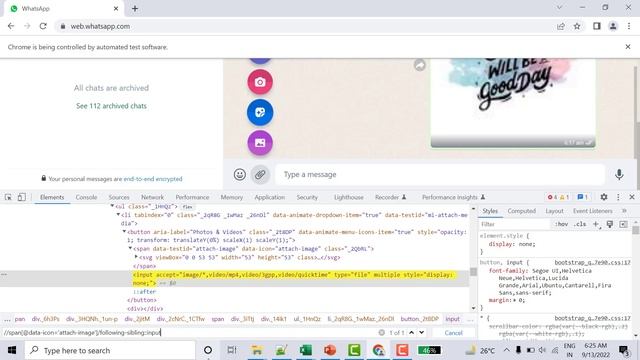
Task: Open the bootstrap CSS source link for button, input
Action: tap(592, 262)
